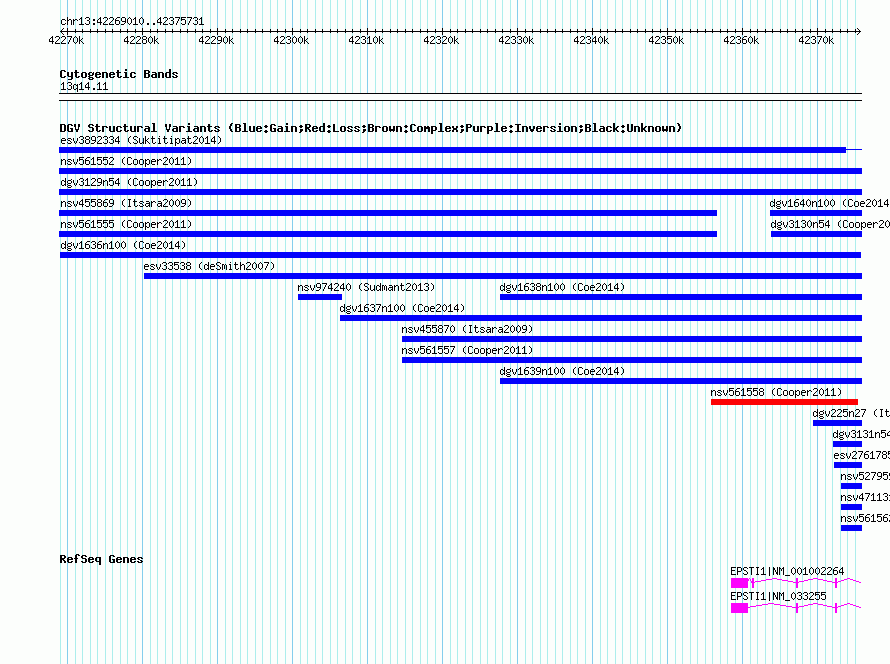Select the dgv1640n100 variant label

click(x=829, y=203)
